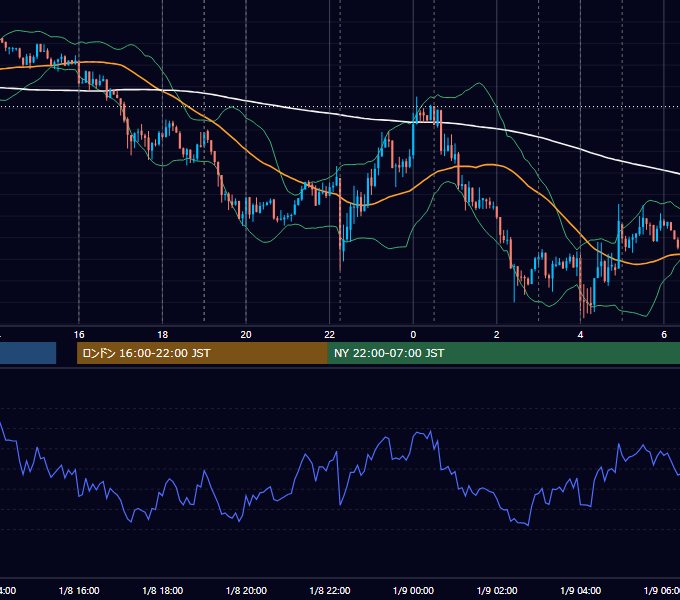Click the 1/9 04:00 date label
This screenshot has height=600, width=680.
click(x=581, y=590)
